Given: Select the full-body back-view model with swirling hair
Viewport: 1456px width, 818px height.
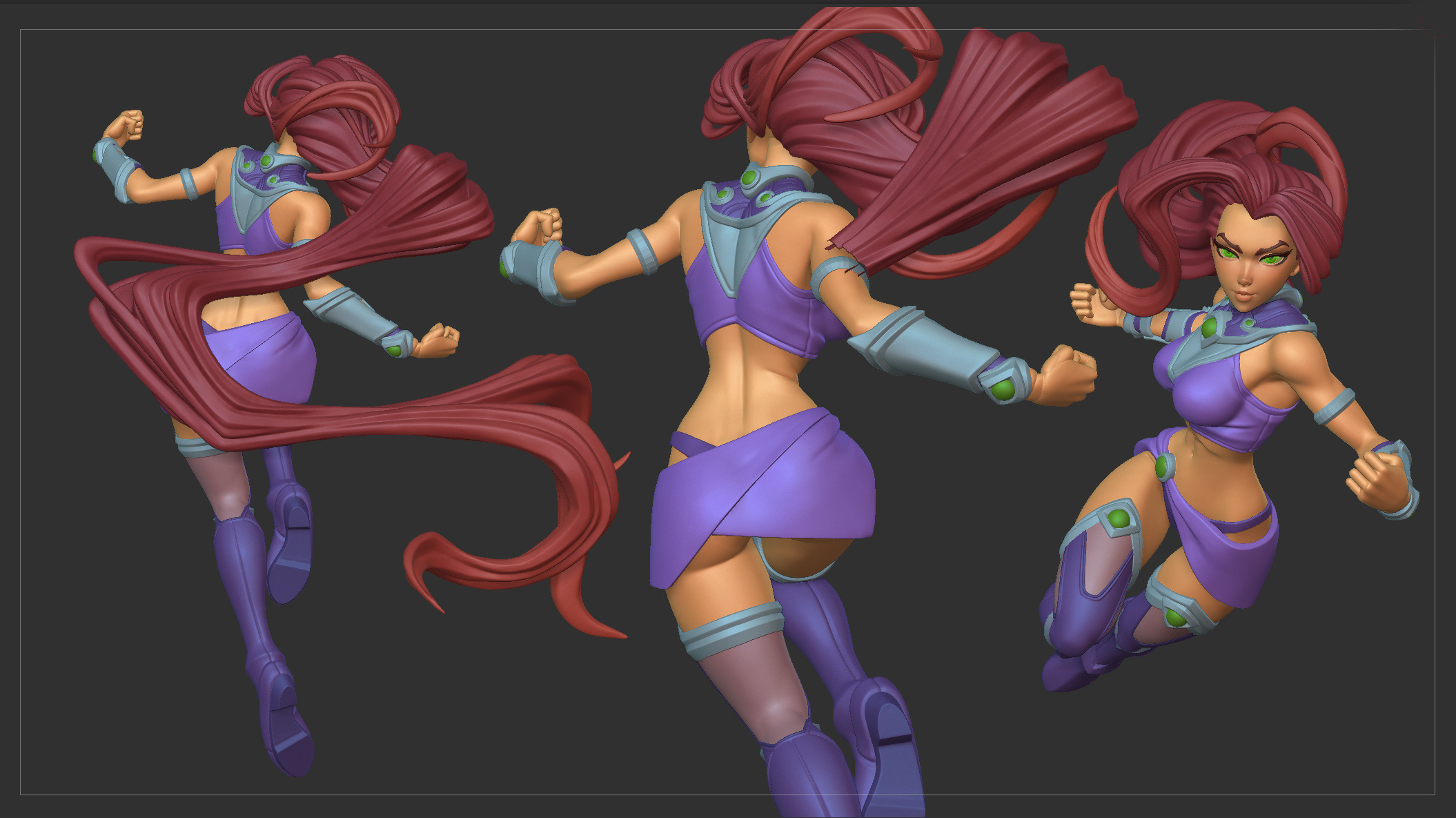Looking at the screenshot, I should point(352,414).
